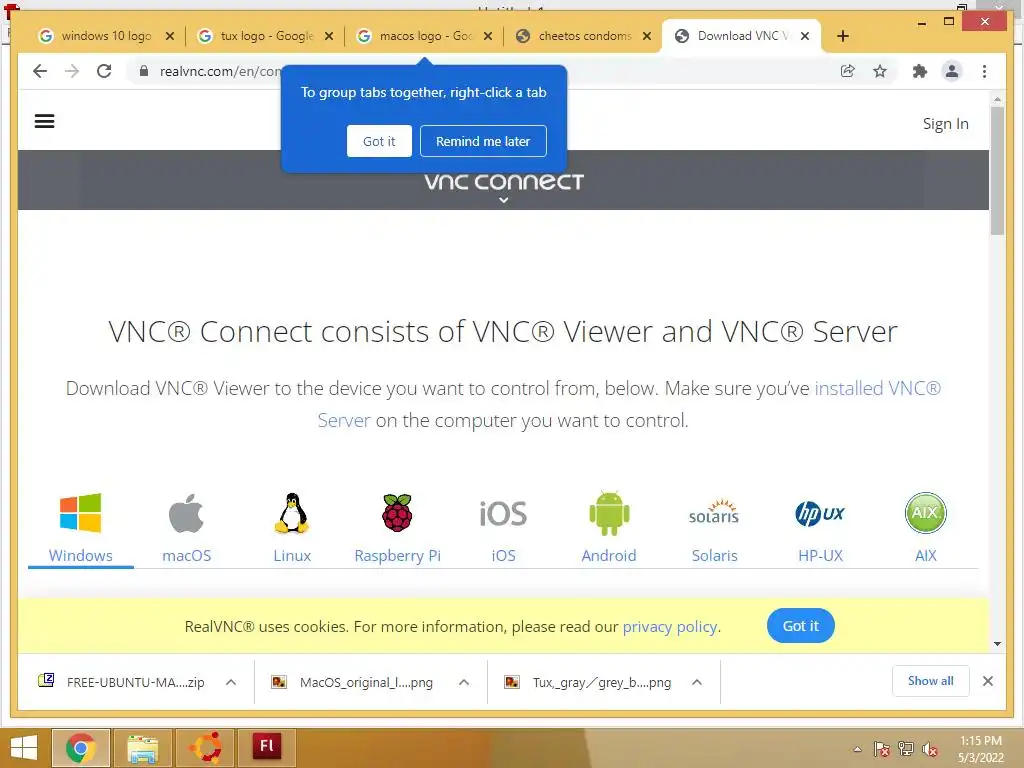
Task: Open File Explorer from the taskbar
Action: (142, 748)
